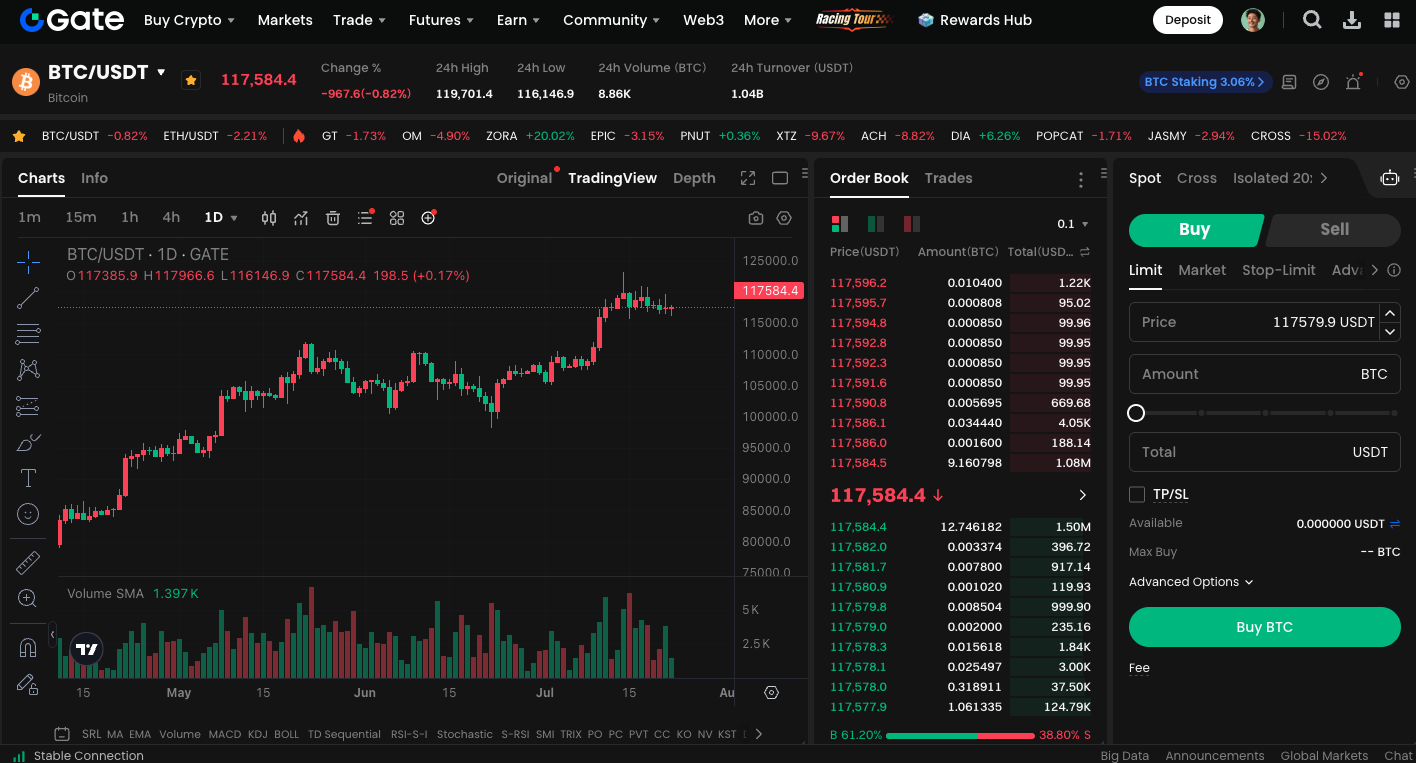This screenshot has height=763, width=1416.
Task: Select the zoom in tool
Action: [28, 598]
